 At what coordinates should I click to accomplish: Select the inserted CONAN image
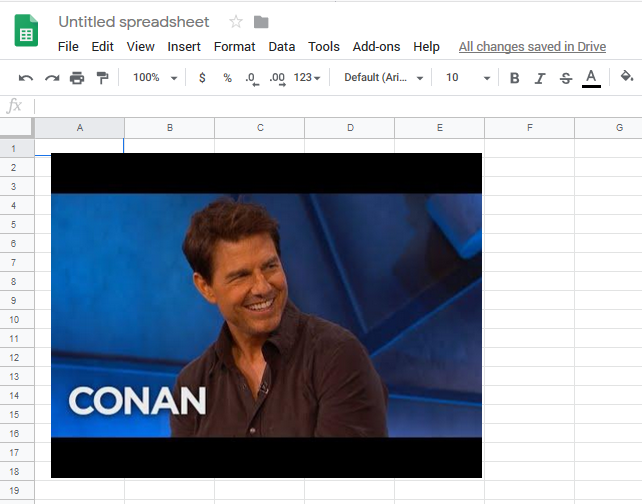click(x=266, y=315)
